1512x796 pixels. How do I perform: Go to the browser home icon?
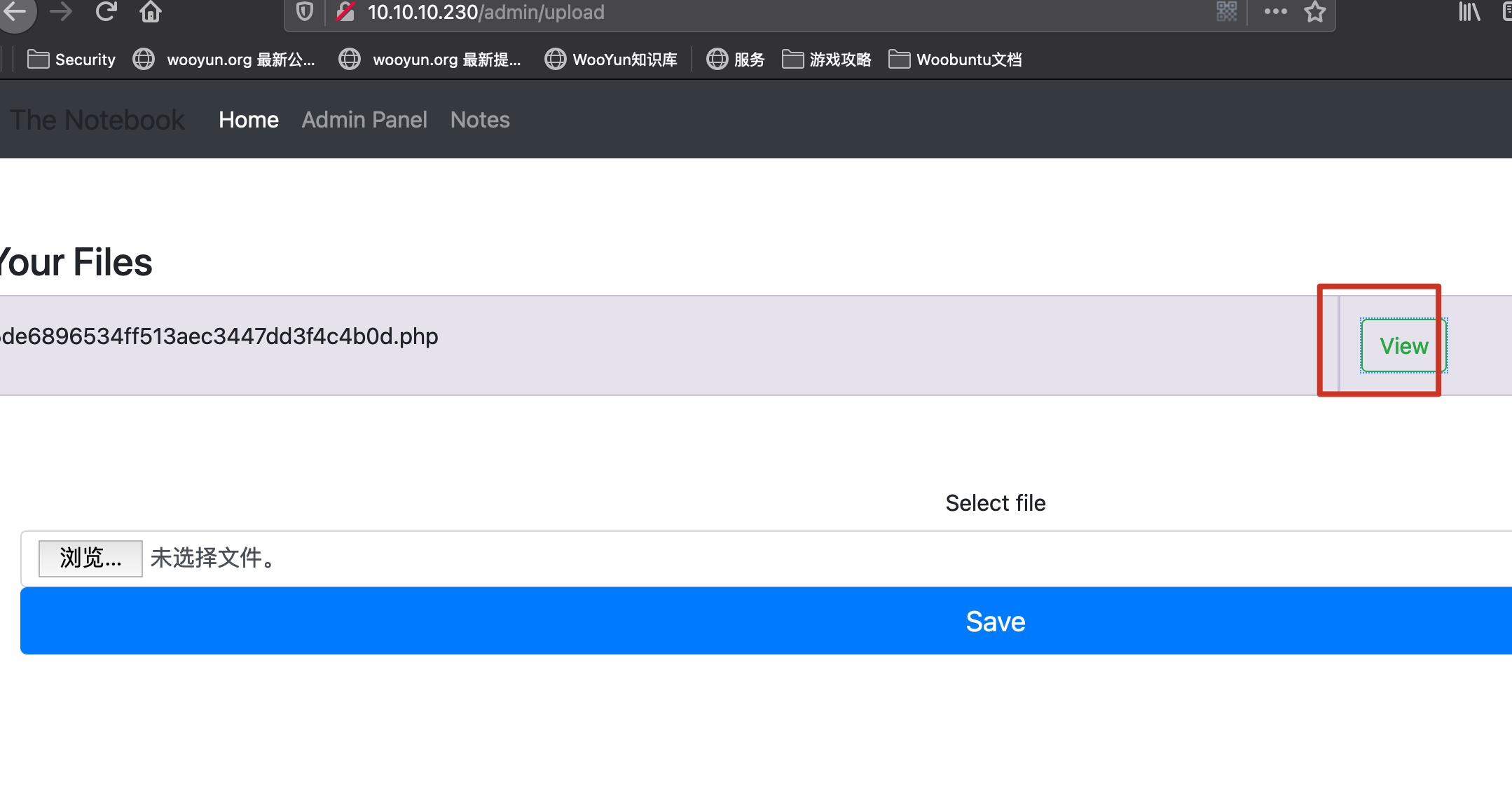[x=151, y=11]
